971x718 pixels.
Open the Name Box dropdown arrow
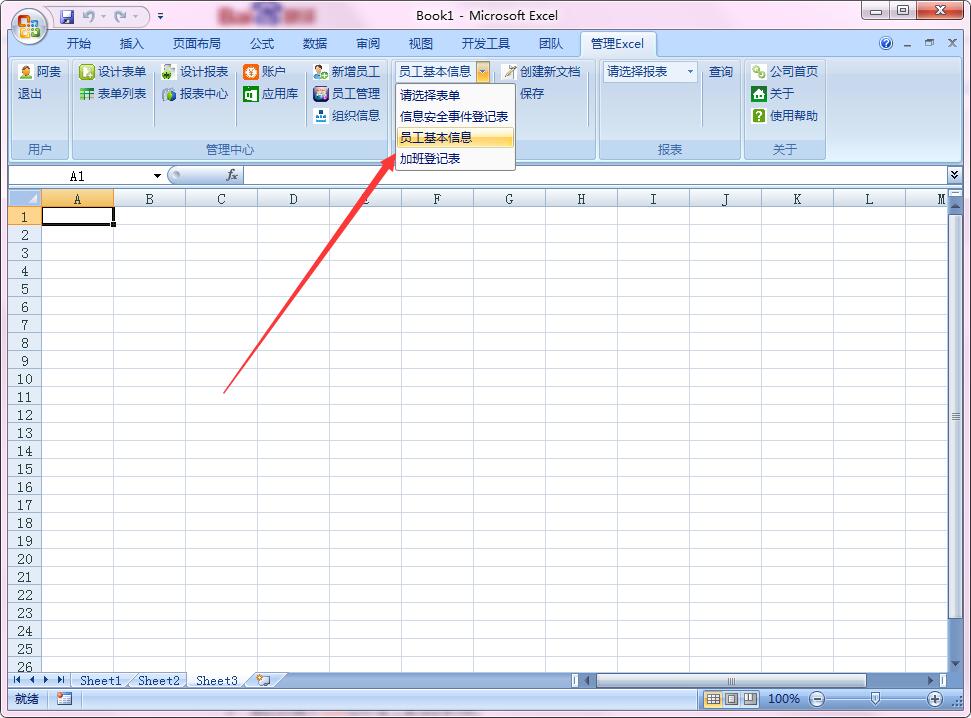pyautogui.click(x=157, y=176)
